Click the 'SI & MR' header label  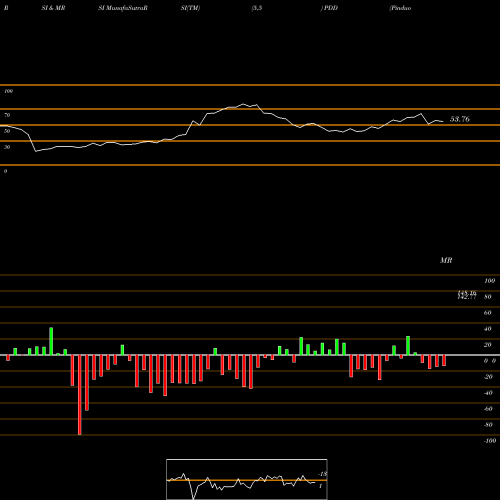click(53, 8)
